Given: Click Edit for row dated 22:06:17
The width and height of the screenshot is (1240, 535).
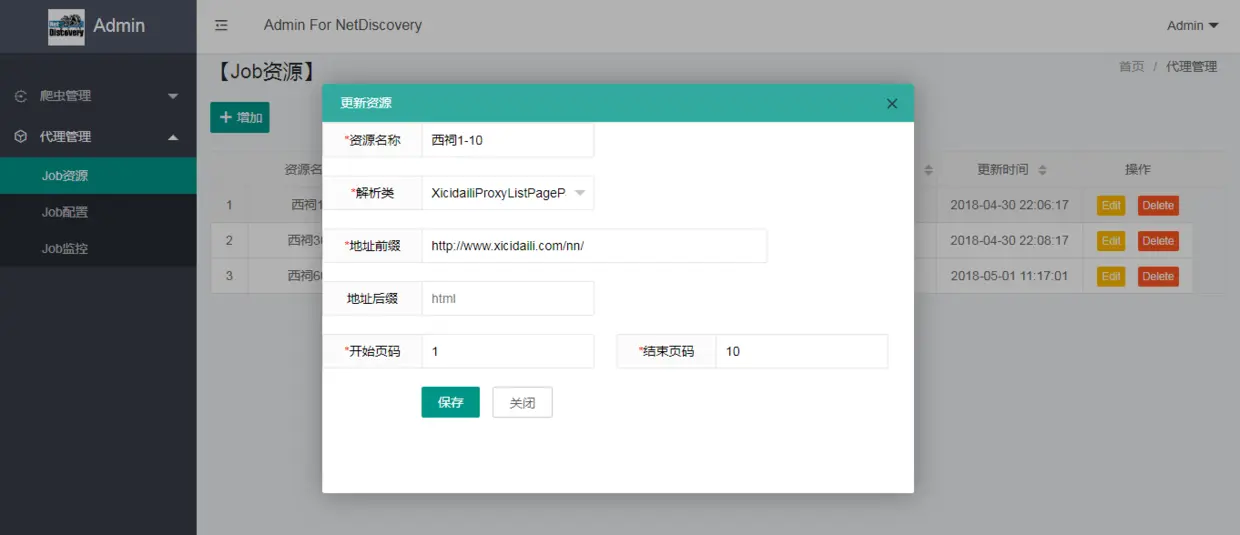Looking at the screenshot, I should click(1111, 206).
